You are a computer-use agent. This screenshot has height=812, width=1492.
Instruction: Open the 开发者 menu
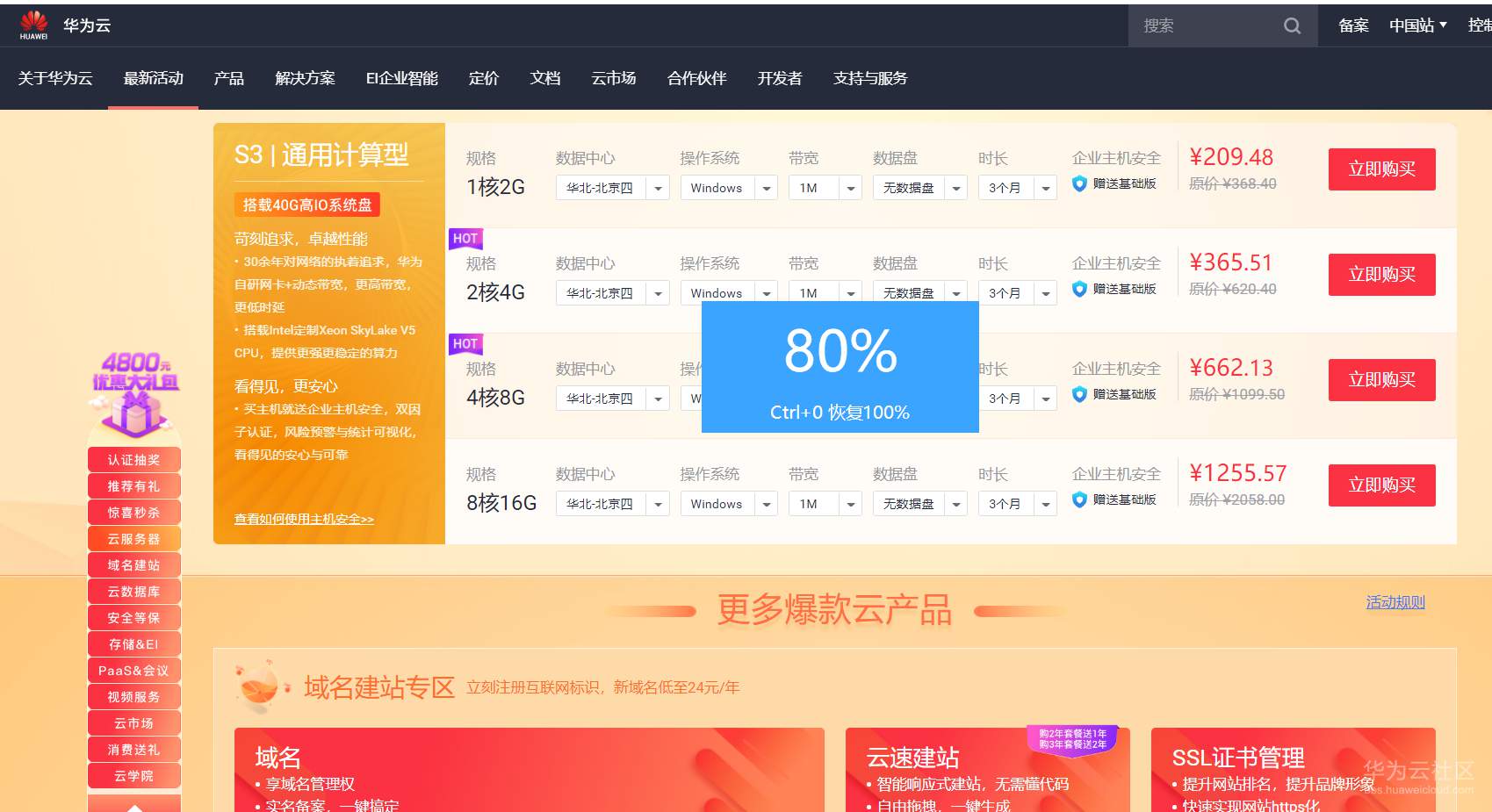click(780, 78)
